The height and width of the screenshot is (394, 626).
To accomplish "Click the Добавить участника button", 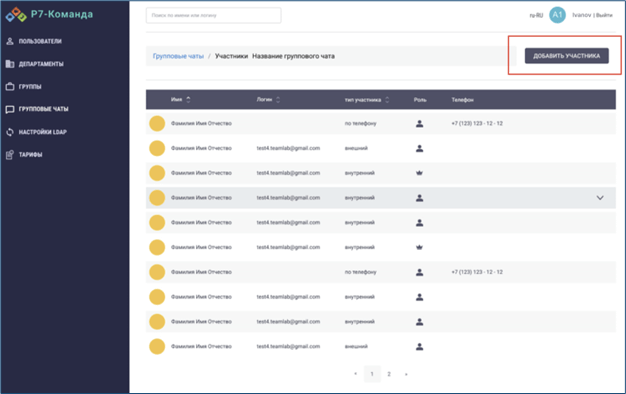I will (x=567, y=56).
